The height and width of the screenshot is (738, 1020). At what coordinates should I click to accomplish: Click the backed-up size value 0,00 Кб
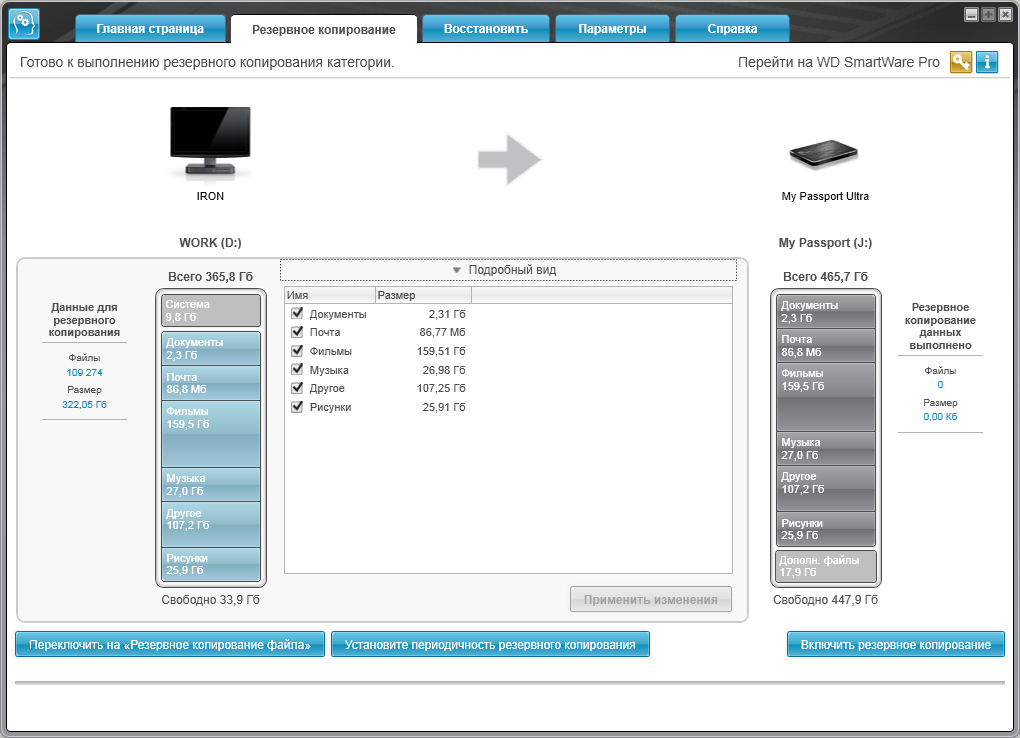coord(940,417)
